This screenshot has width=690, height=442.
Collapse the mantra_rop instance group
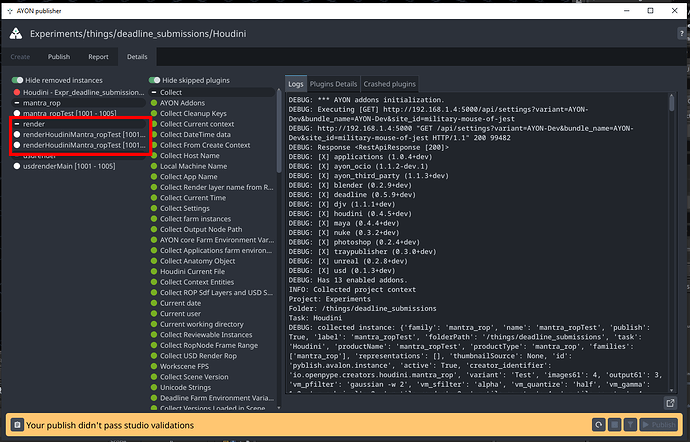[17, 103]
